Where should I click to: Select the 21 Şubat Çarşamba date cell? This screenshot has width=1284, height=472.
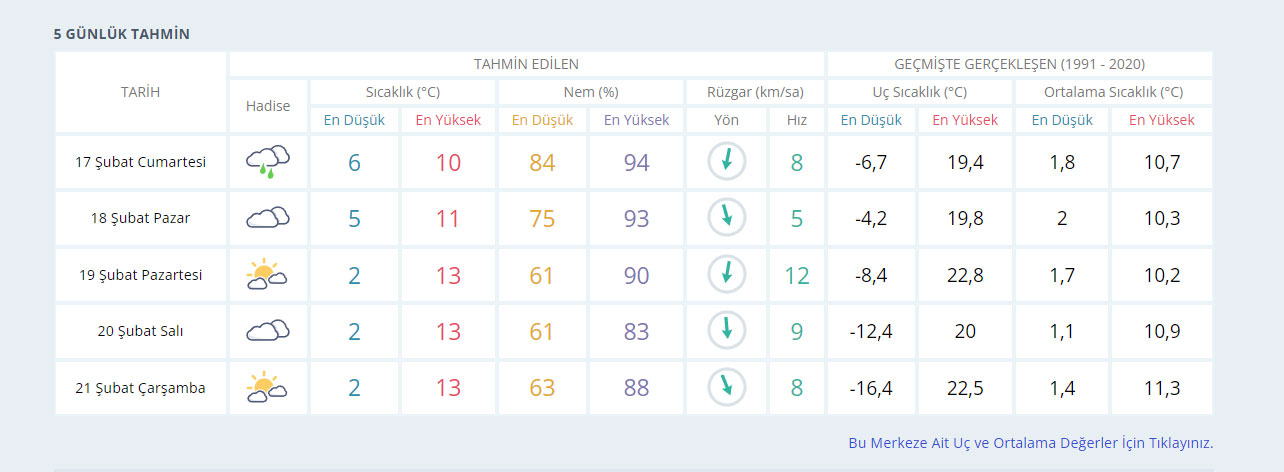140,388
